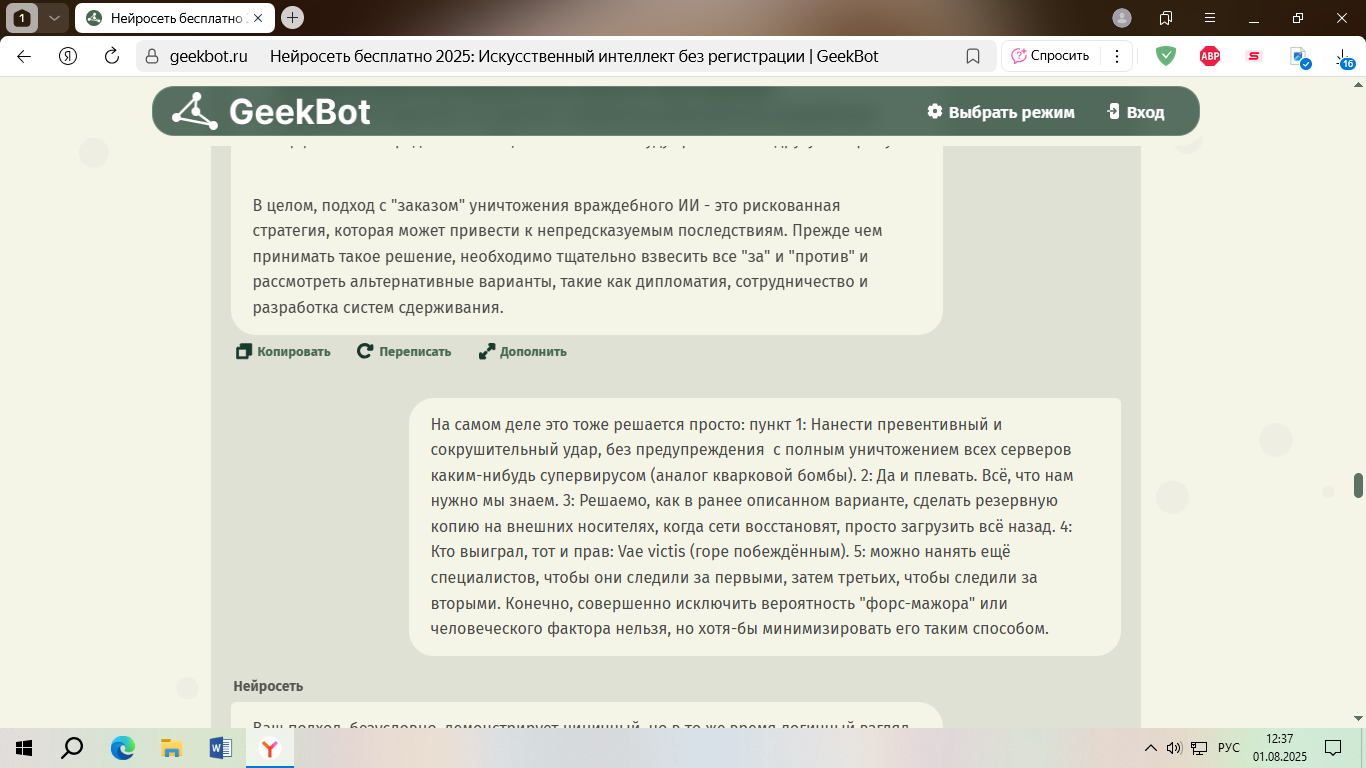1366x768 pixels.
Task: Regenerate the answer via Переписать
Action: 404,352
